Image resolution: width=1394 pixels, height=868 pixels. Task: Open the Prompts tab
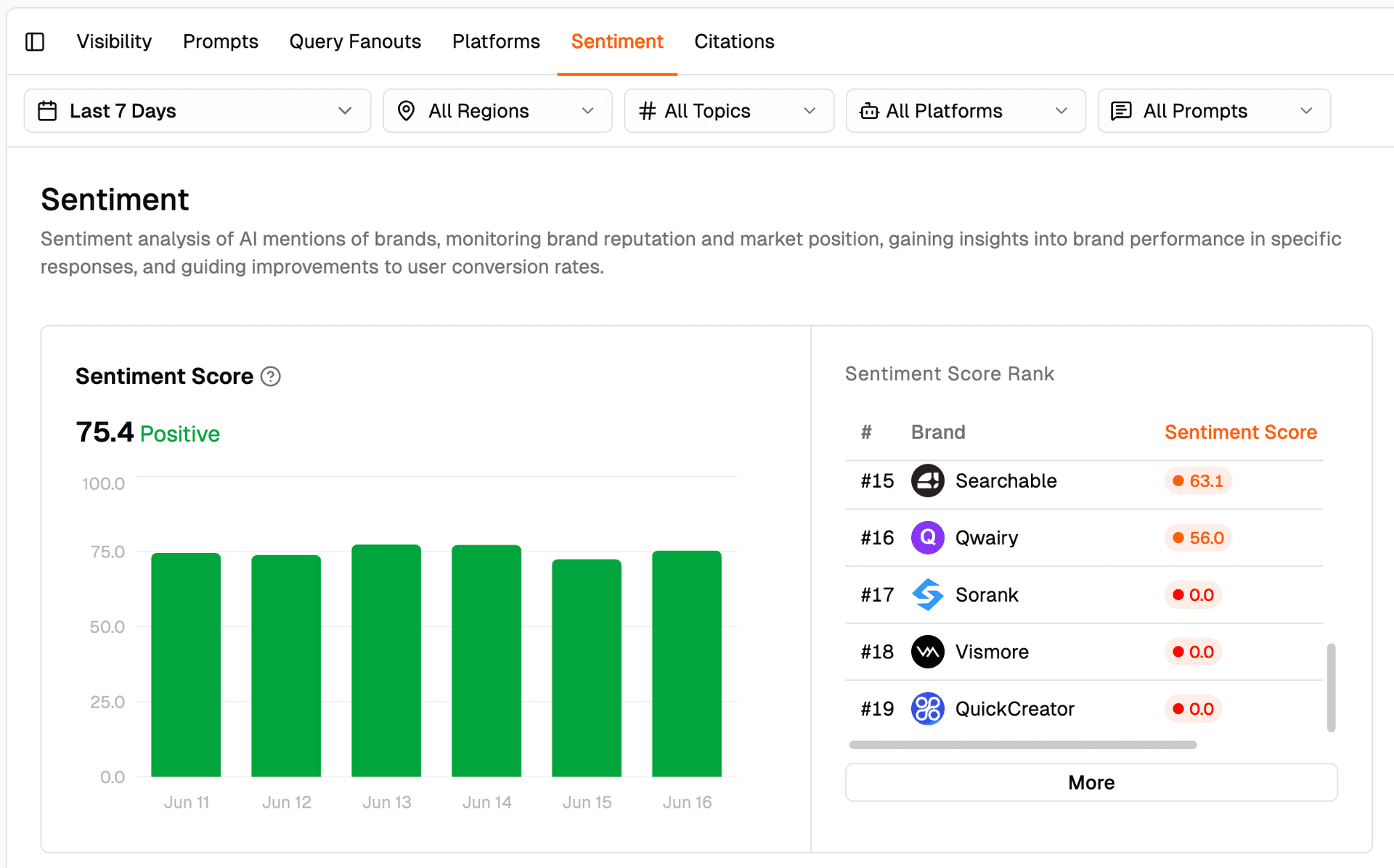tap(221, 41)
